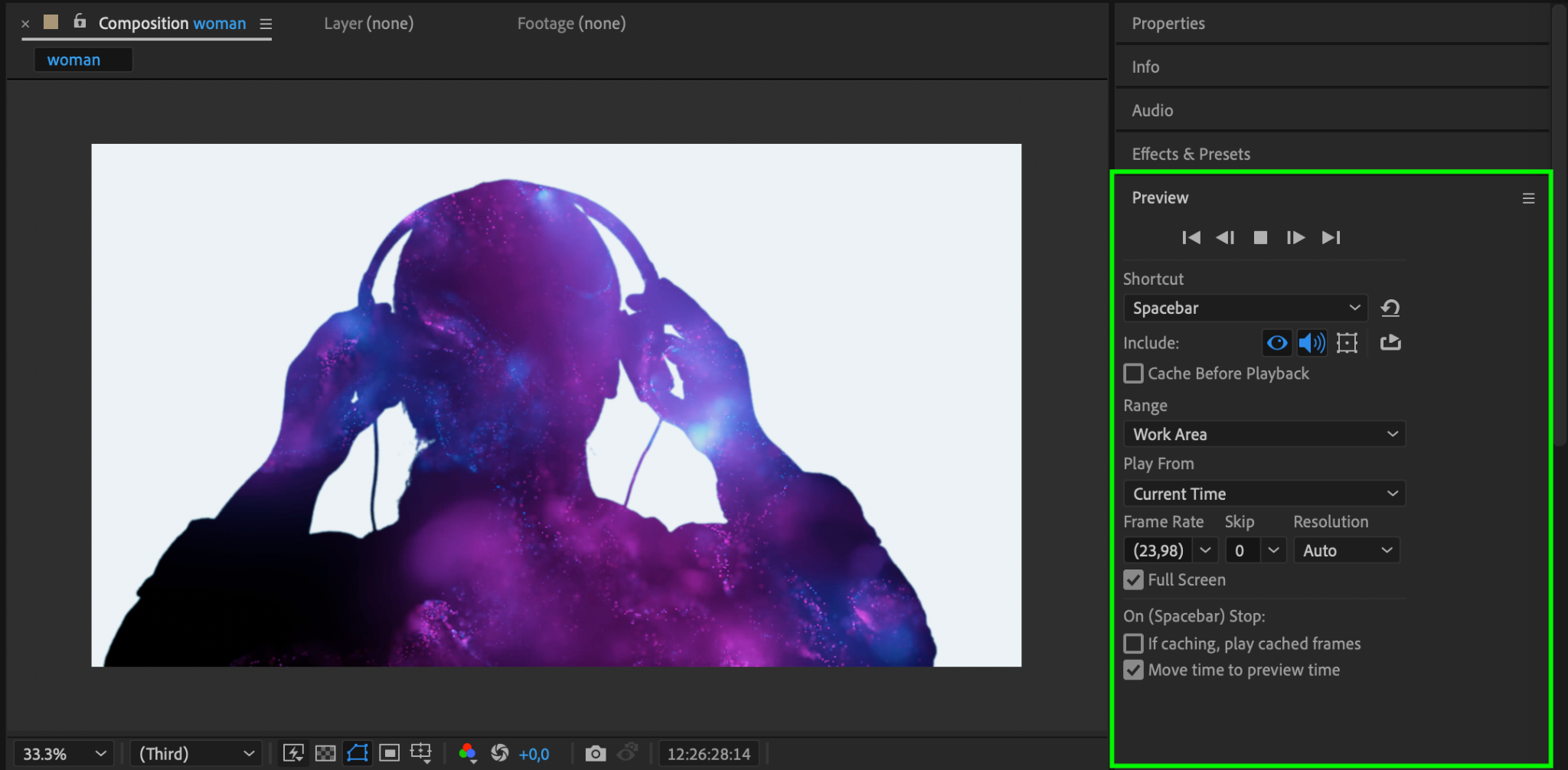The width and height of the screenshot is (1568, 770).
Task: Toggle mask and shape path visibility
Action: coord(358,753)
